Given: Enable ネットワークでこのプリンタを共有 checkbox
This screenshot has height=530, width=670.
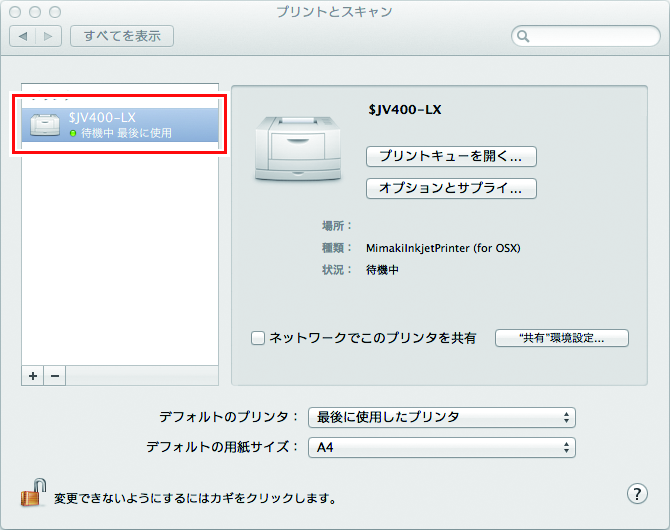Looking at the screenshot, I should point(258,338).
